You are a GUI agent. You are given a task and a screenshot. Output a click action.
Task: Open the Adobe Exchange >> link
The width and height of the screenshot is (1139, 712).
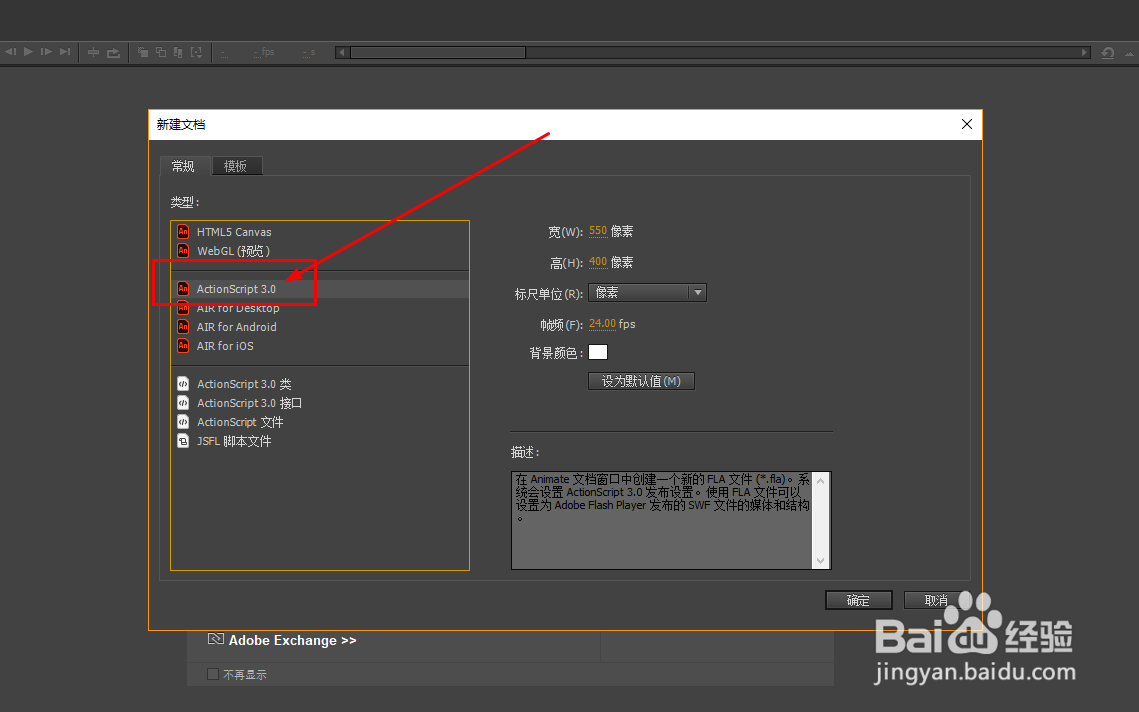point(293,641)
